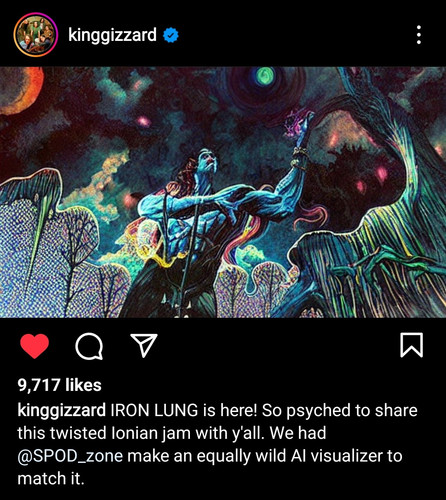This screenshot has width=446, height=500.
Task: Unlike the post with the red heart
Action: tap(35, 346)
